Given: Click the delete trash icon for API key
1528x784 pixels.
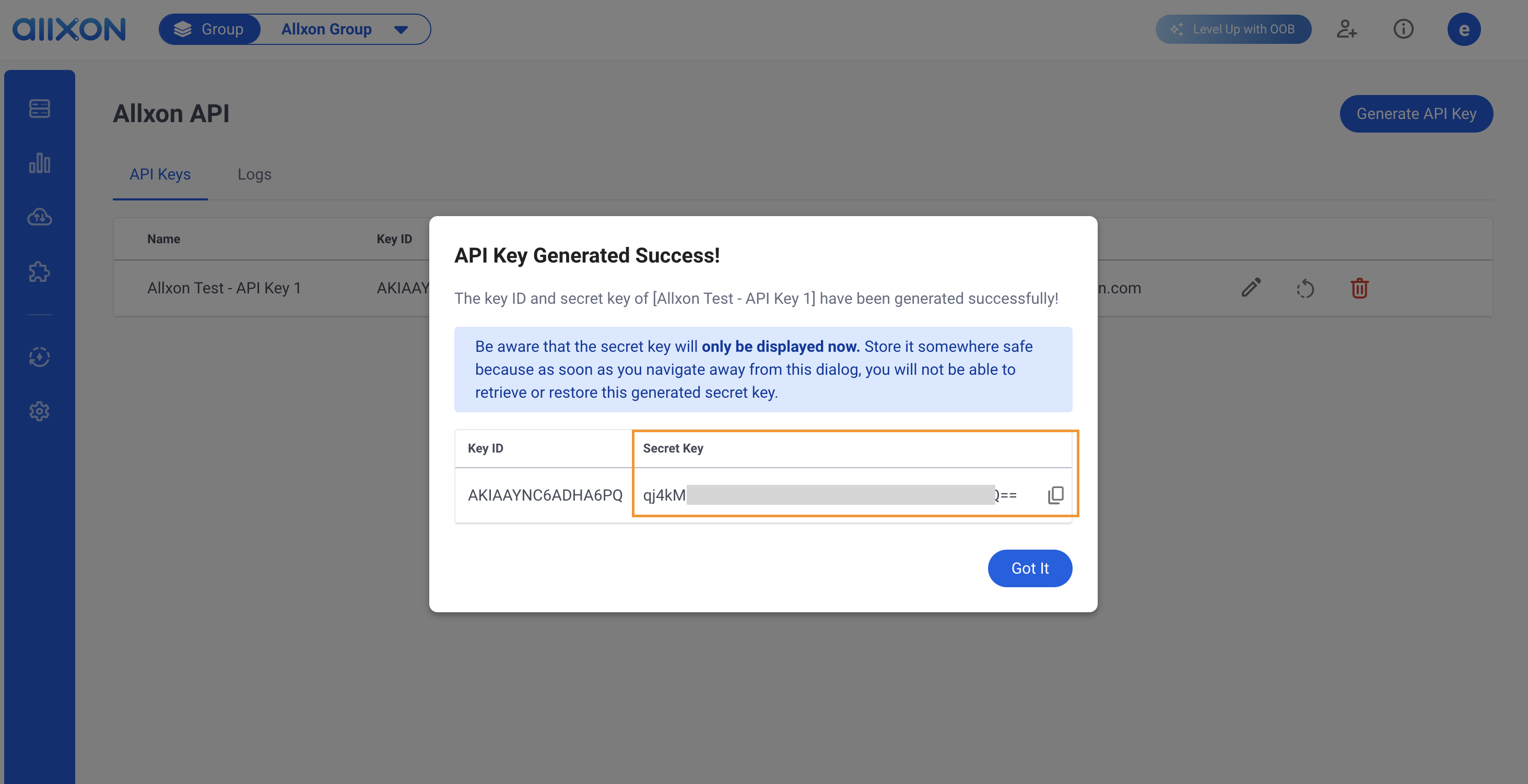Looking at the screenshot, I should pos(1359,287).
